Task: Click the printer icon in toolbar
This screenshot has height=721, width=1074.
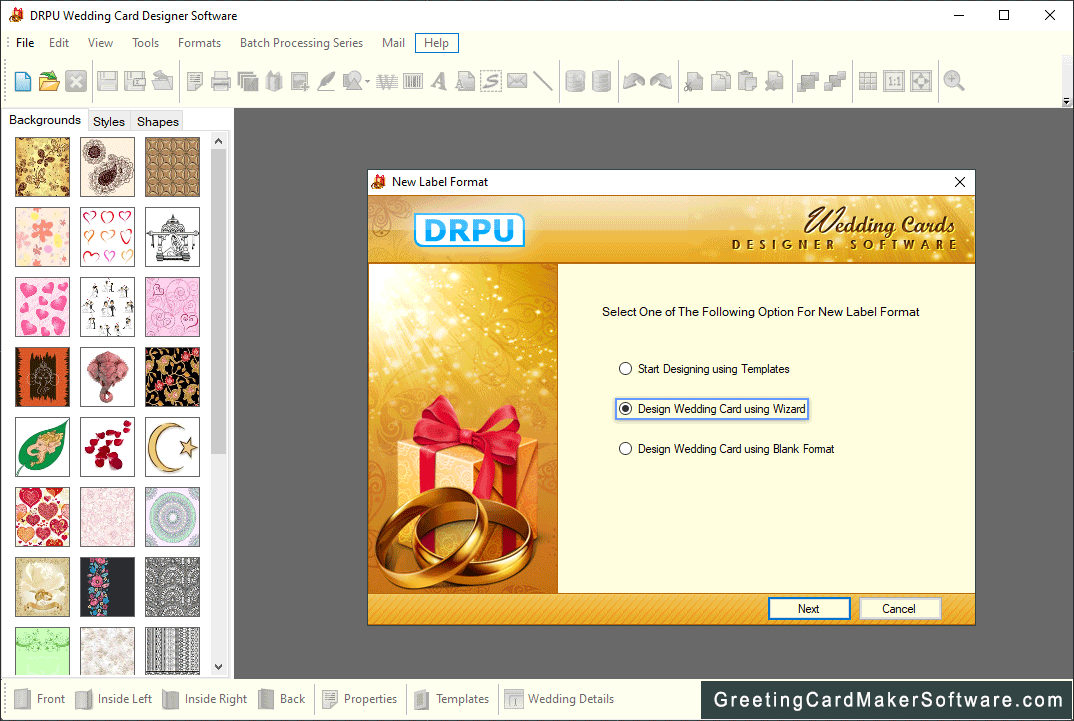Action: (221, 81)
